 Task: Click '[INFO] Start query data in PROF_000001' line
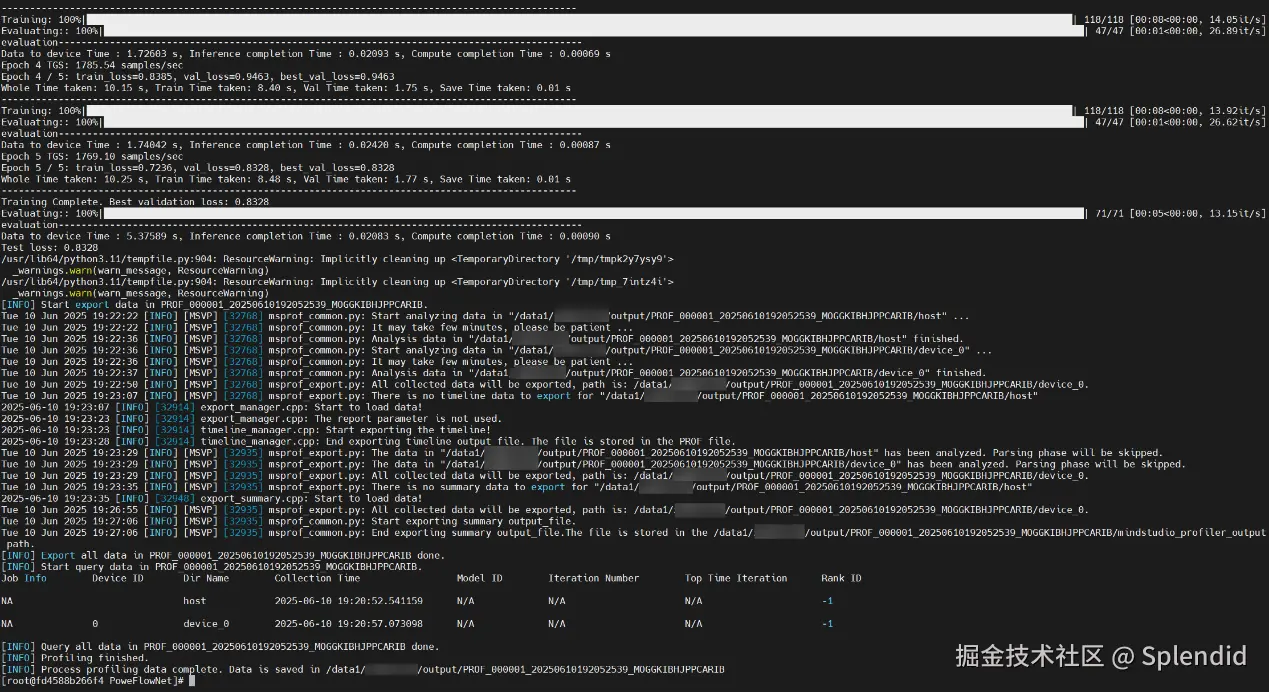(211, 567)
